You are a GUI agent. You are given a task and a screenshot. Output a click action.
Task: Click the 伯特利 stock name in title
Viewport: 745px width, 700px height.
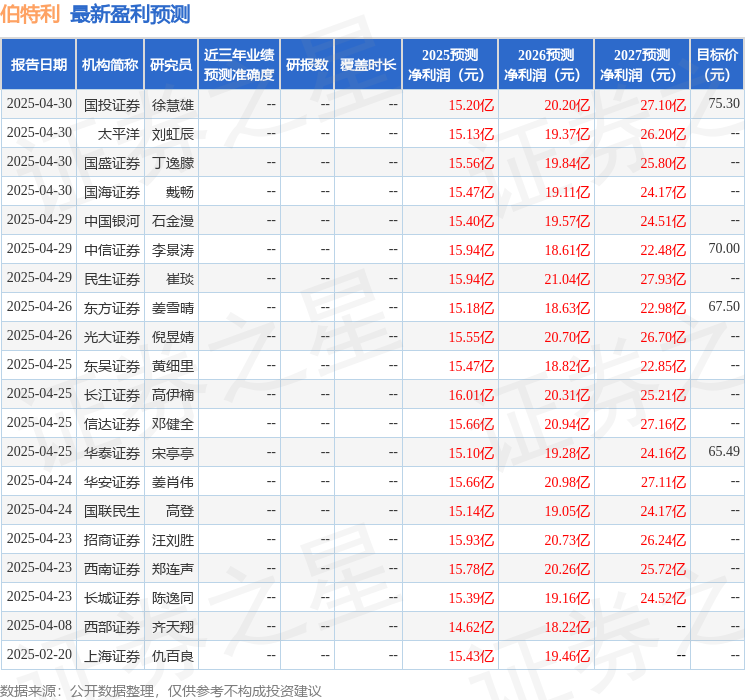[31, 14]
